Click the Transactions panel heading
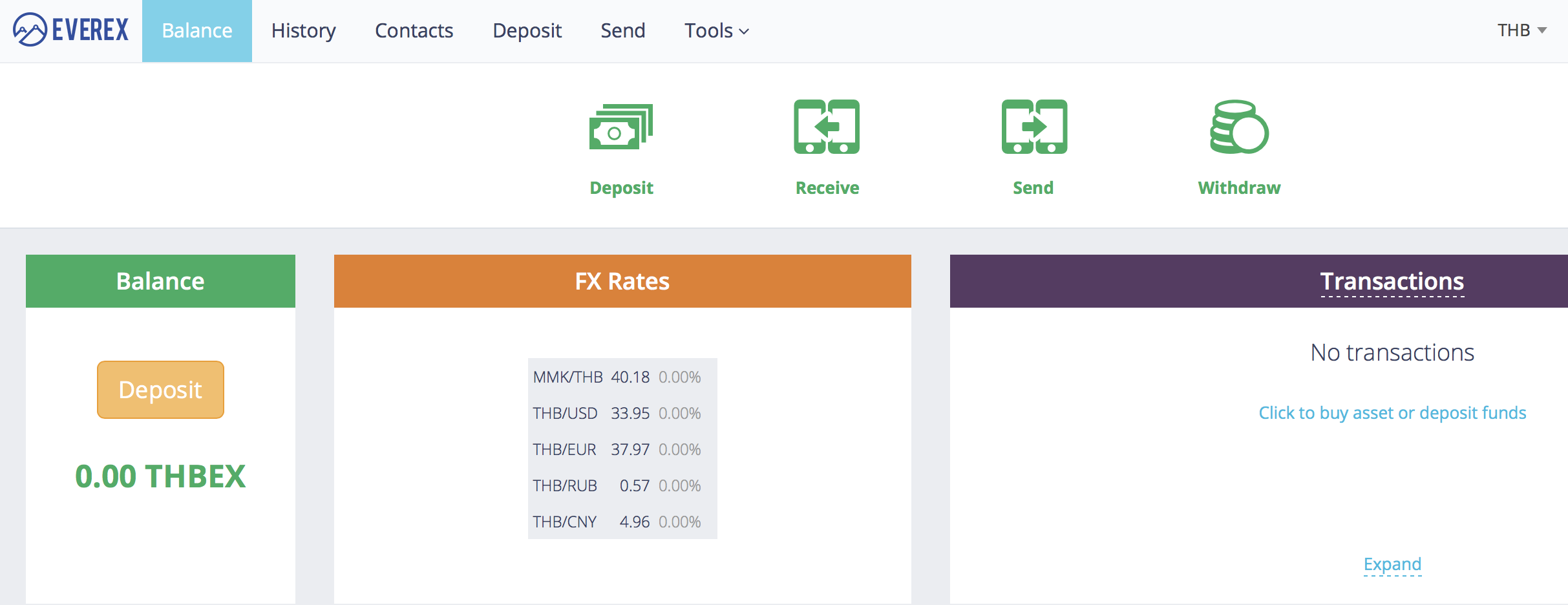The width and height of the screenshot is (1568, 605). 1392,281
